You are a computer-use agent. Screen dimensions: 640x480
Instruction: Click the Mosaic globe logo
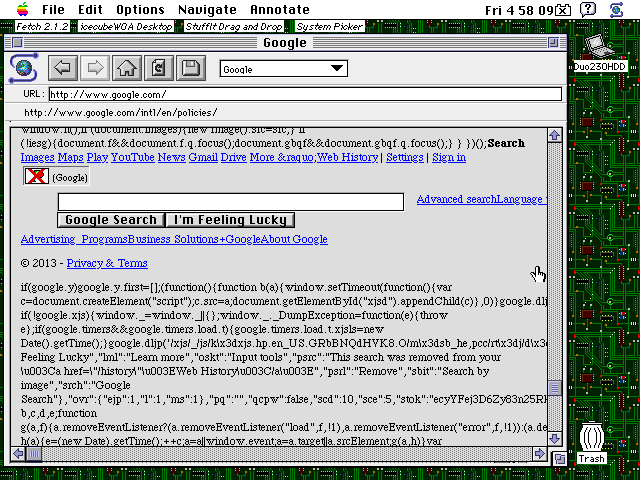click(24, 68)
